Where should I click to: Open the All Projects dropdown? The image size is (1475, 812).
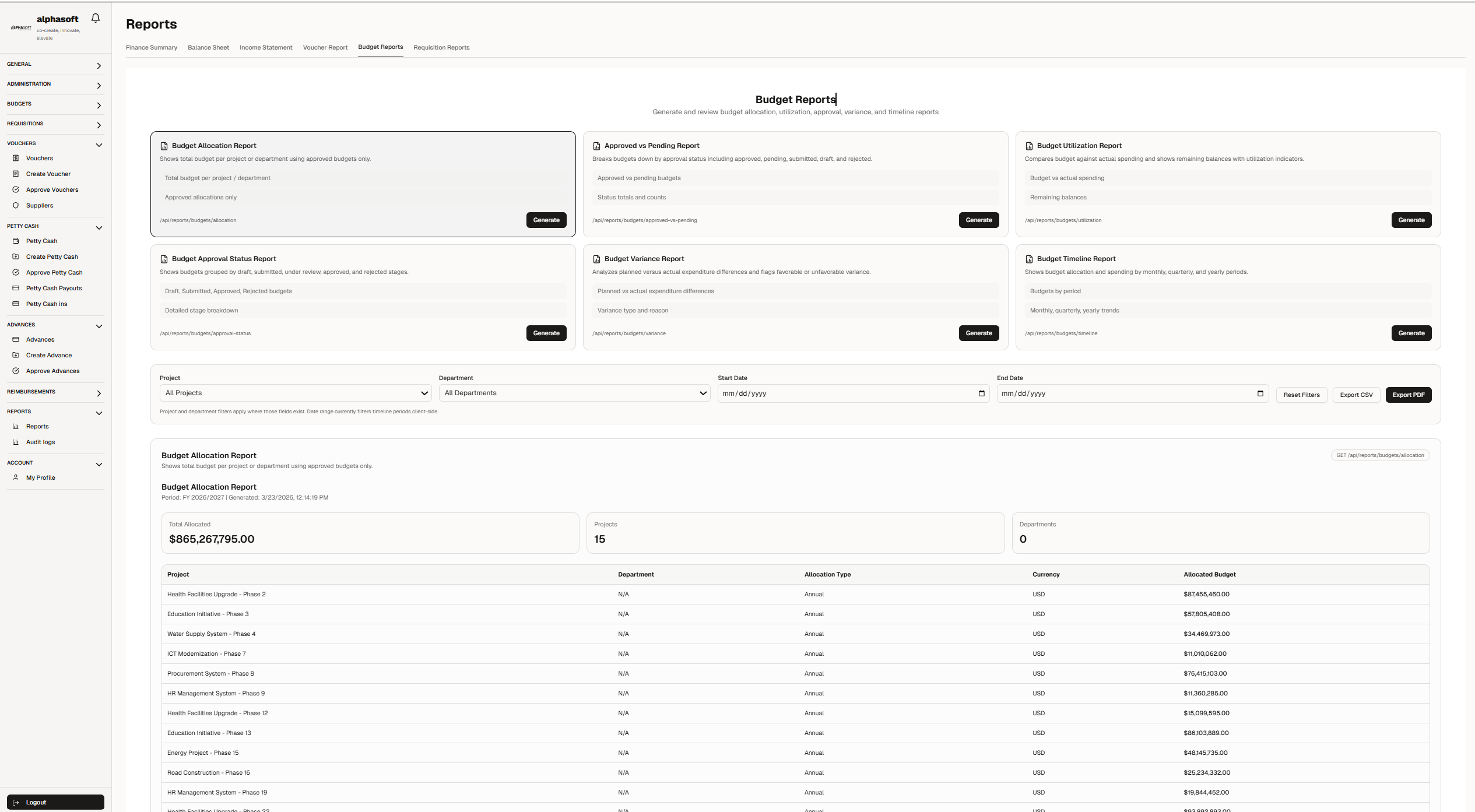click(x=295, y=393)
